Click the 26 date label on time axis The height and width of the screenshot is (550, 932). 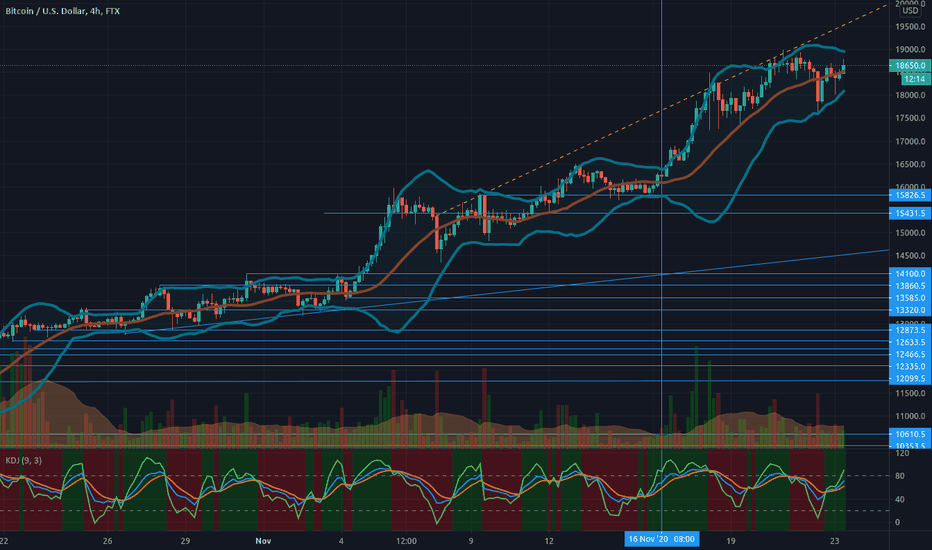click(107, 540)
